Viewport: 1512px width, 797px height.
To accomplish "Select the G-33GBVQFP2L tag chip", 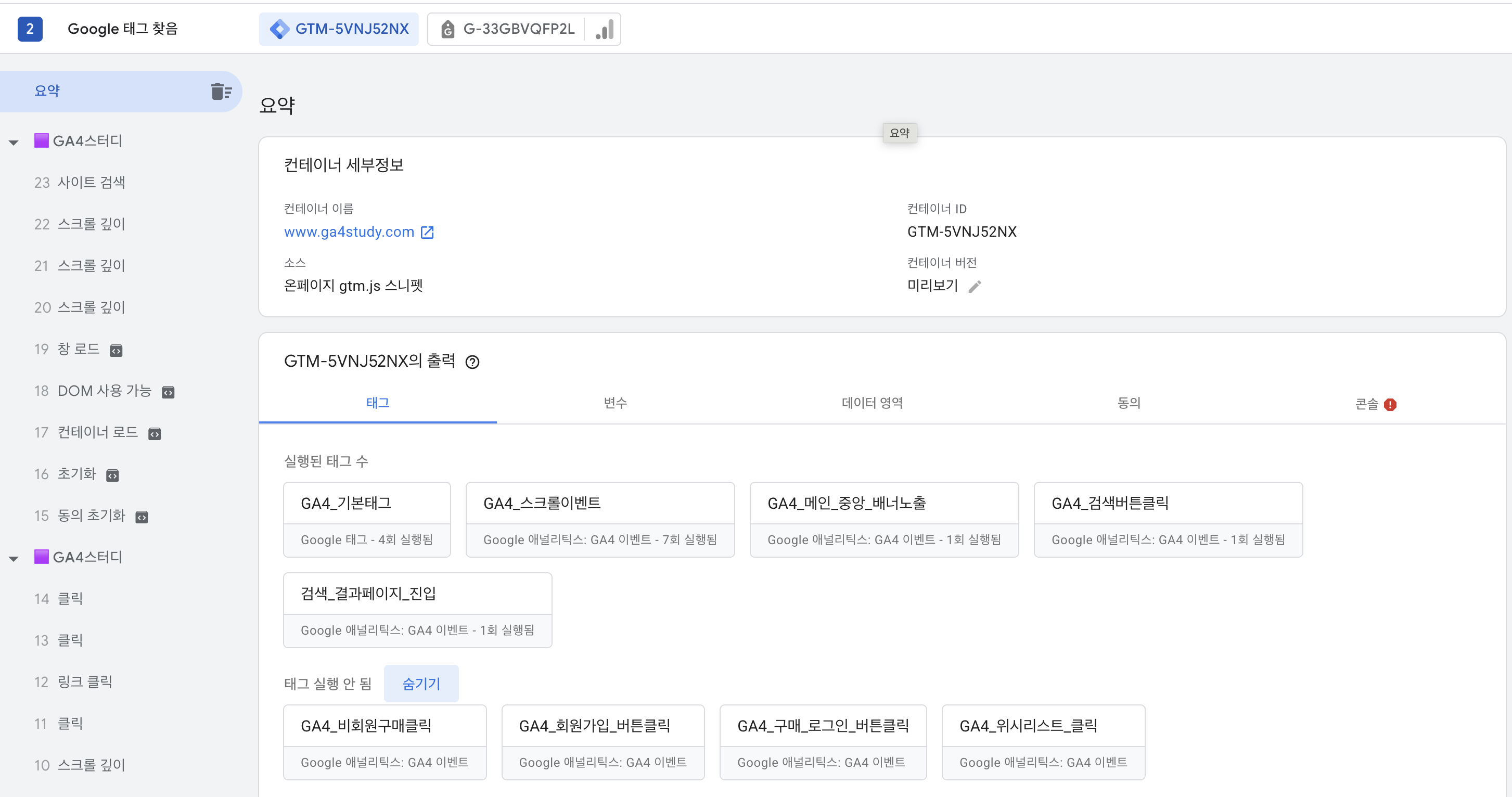I will (508, 29).
